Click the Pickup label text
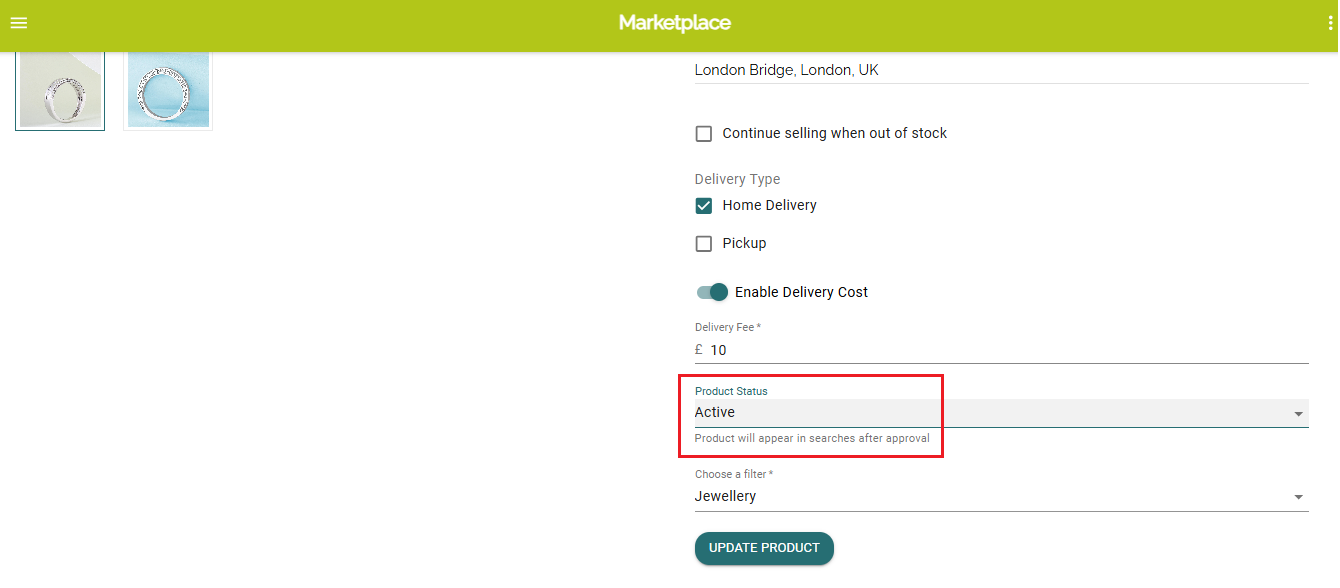Image resolution: width=1340 pixels, height=588 pixels. coord(744,243)
